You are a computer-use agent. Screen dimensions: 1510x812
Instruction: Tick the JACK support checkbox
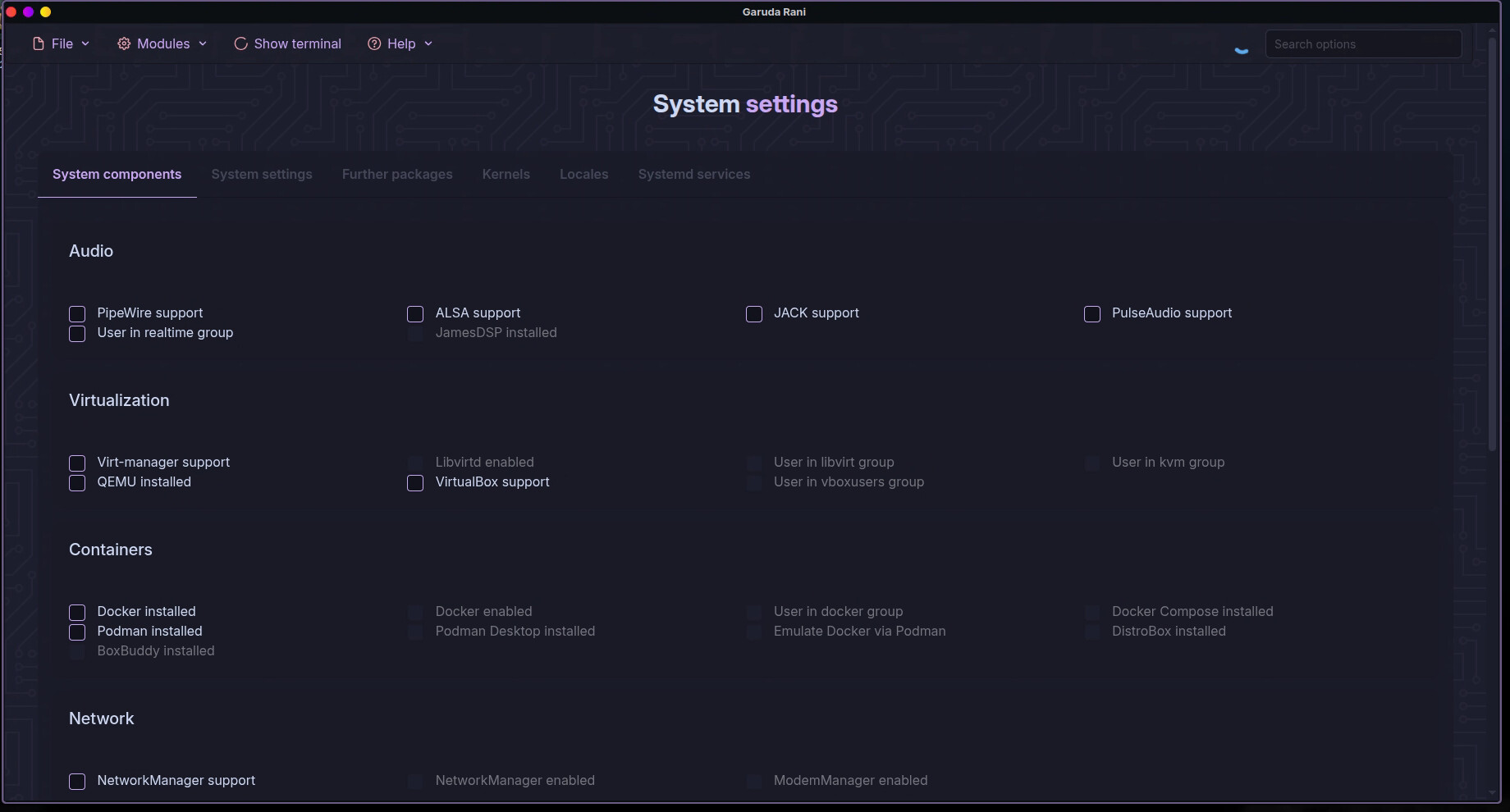click(754, 314)
